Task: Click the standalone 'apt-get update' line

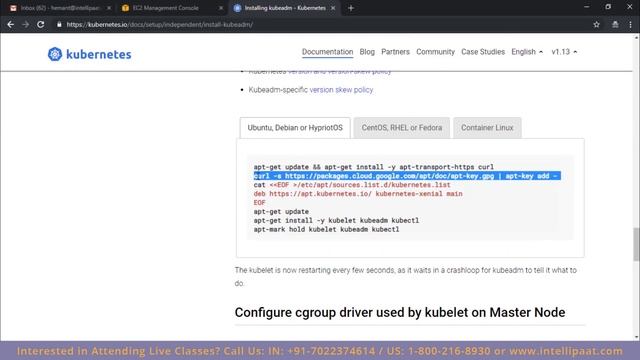Action: (x=281, y=211)
